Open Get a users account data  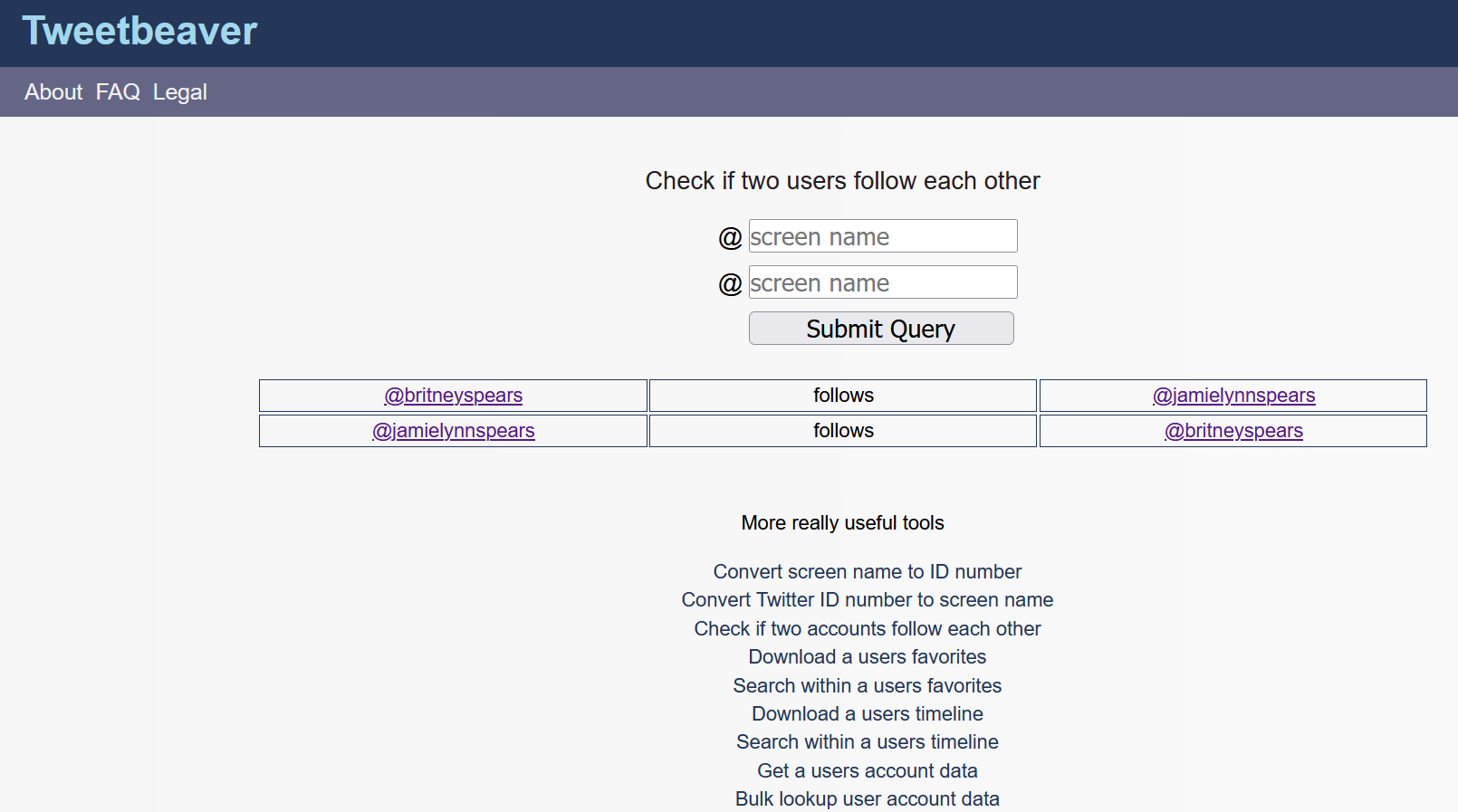[867, 771]
